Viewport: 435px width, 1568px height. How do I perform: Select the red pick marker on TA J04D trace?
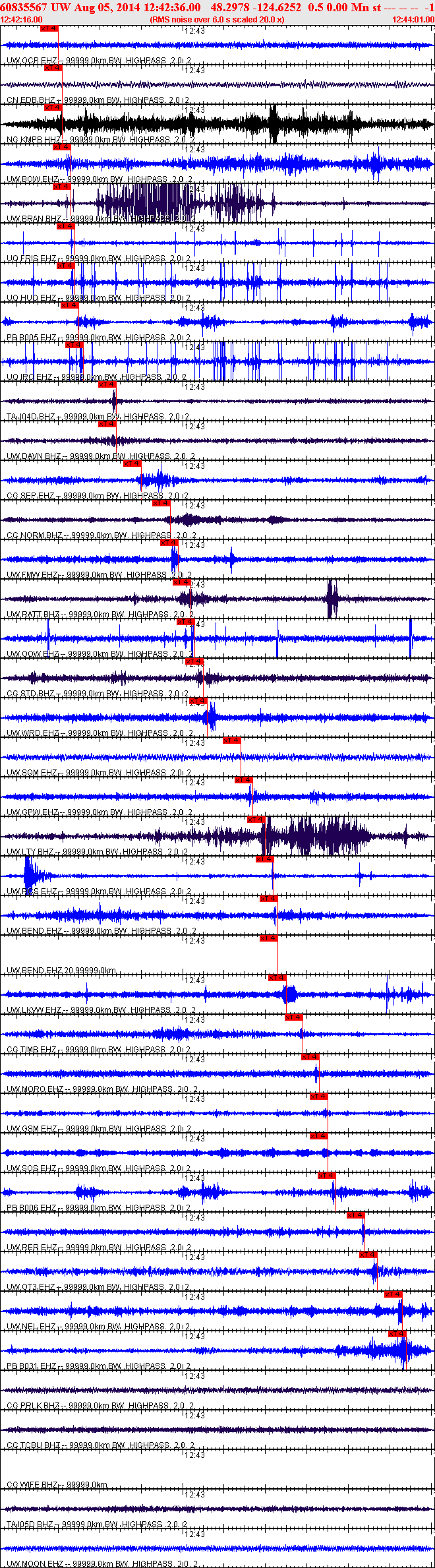[107, 384]
